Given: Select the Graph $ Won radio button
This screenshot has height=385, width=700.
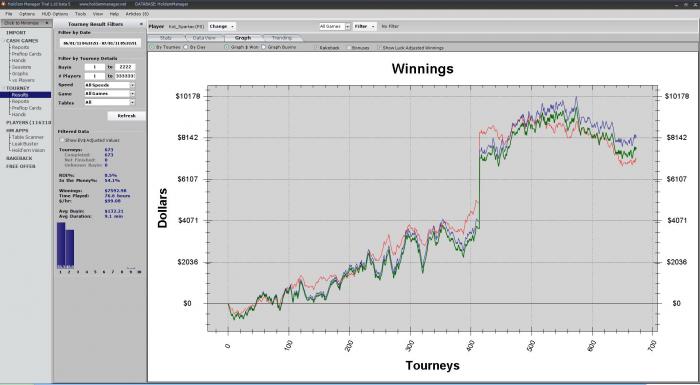Looking at the screenshot, I should click(227, 47).
